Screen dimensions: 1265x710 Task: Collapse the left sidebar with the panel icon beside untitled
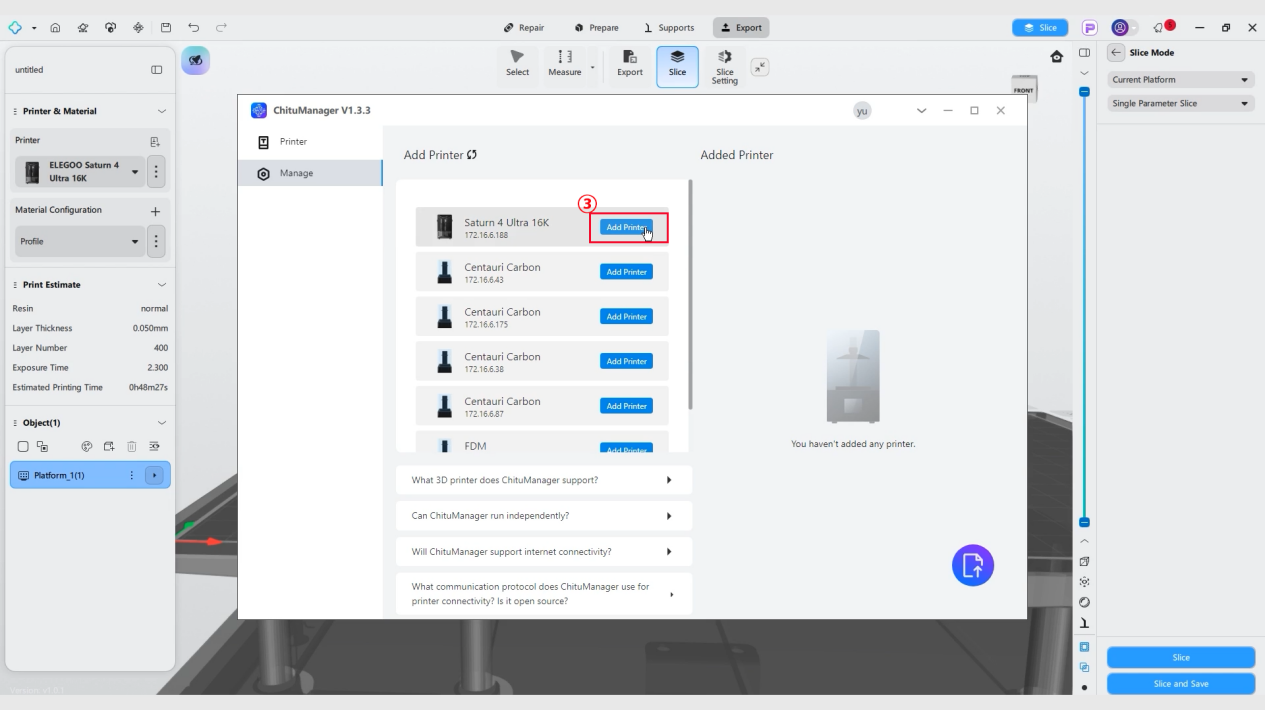(x=156, y=70)
